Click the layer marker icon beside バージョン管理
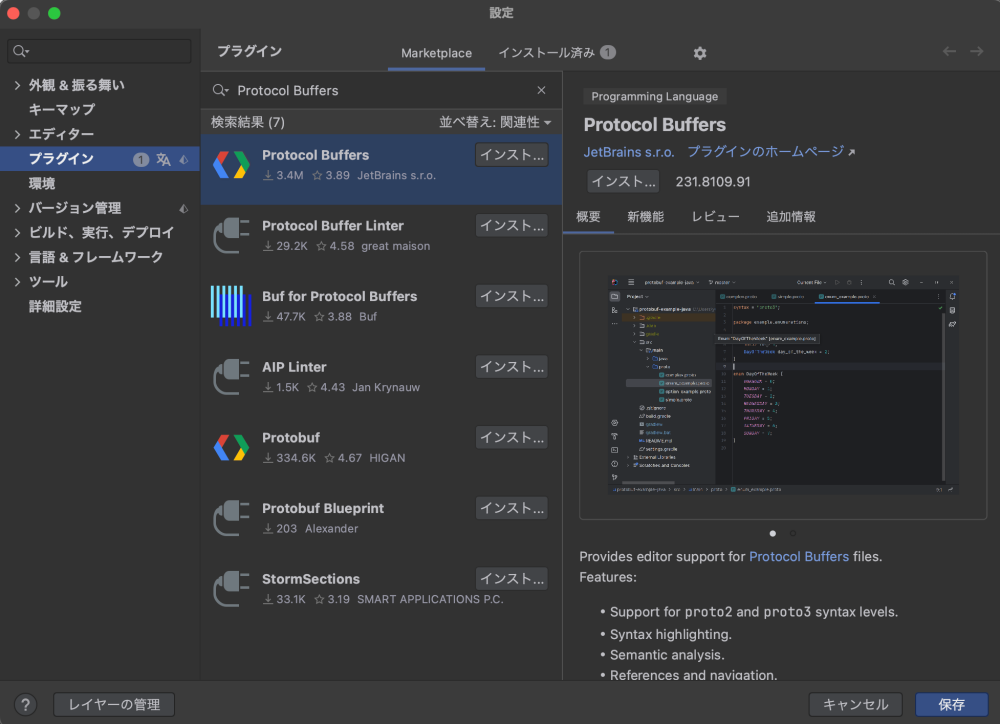The width and height of the screenshot is (1000, 724). point(184,209)
